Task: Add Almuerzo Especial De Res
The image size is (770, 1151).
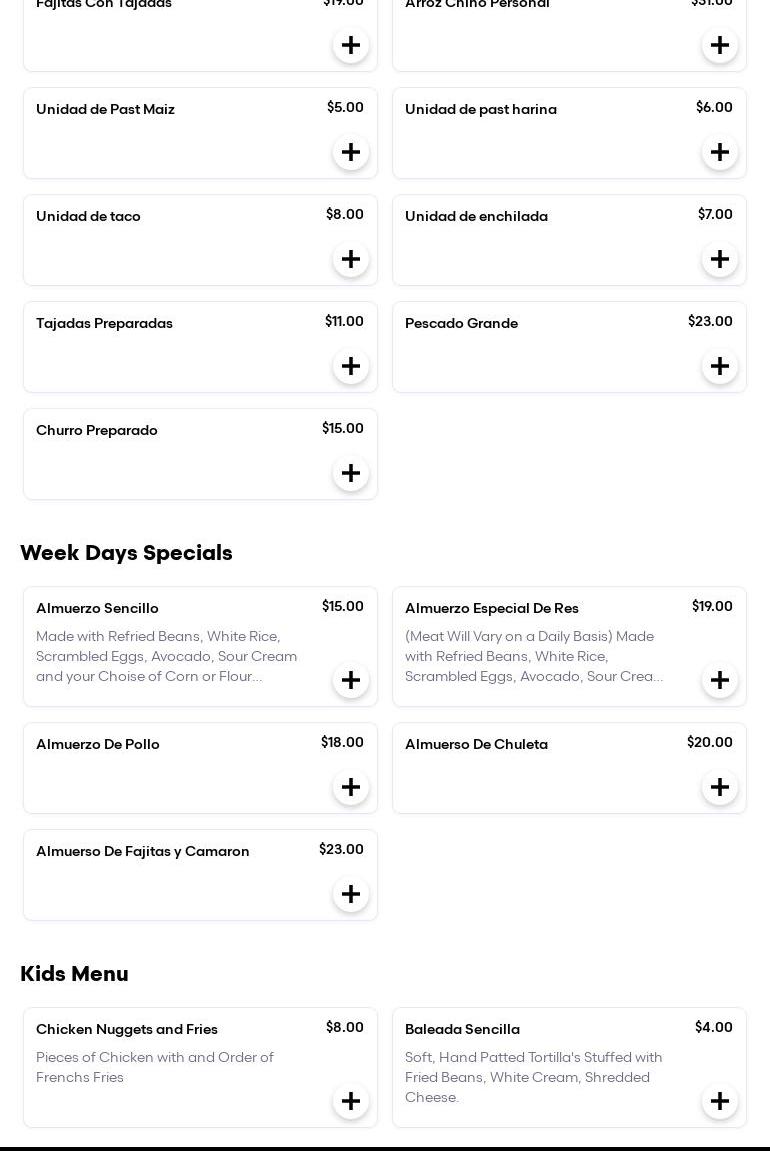Action: 720,680
